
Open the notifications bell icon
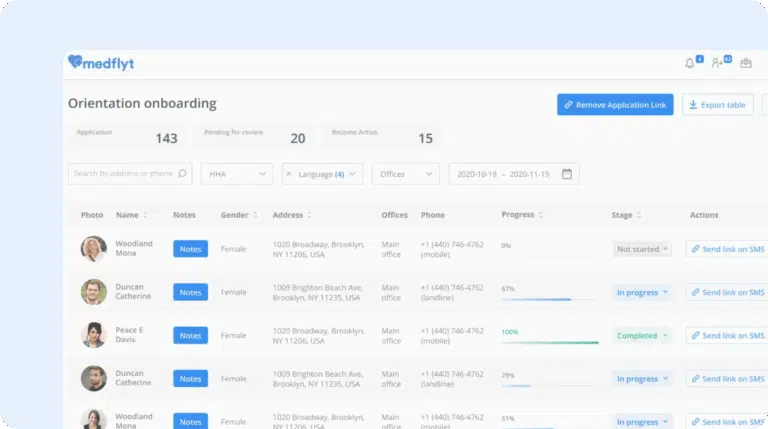690,63
